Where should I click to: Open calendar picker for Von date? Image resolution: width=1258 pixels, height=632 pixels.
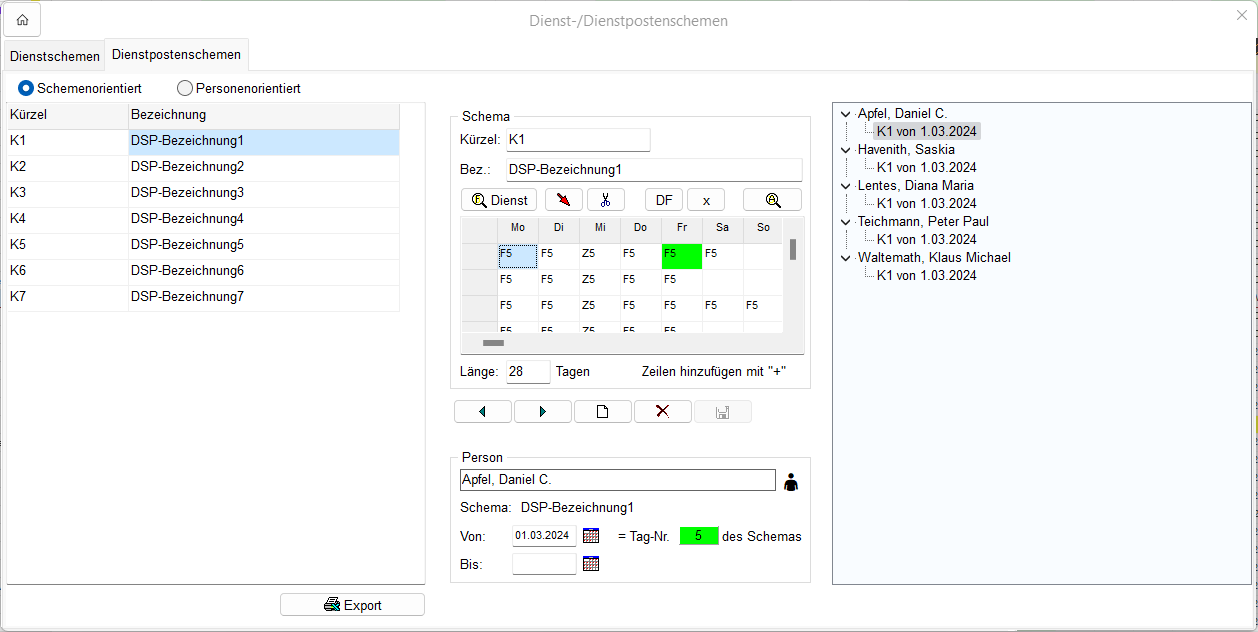[x=591, y=536]
